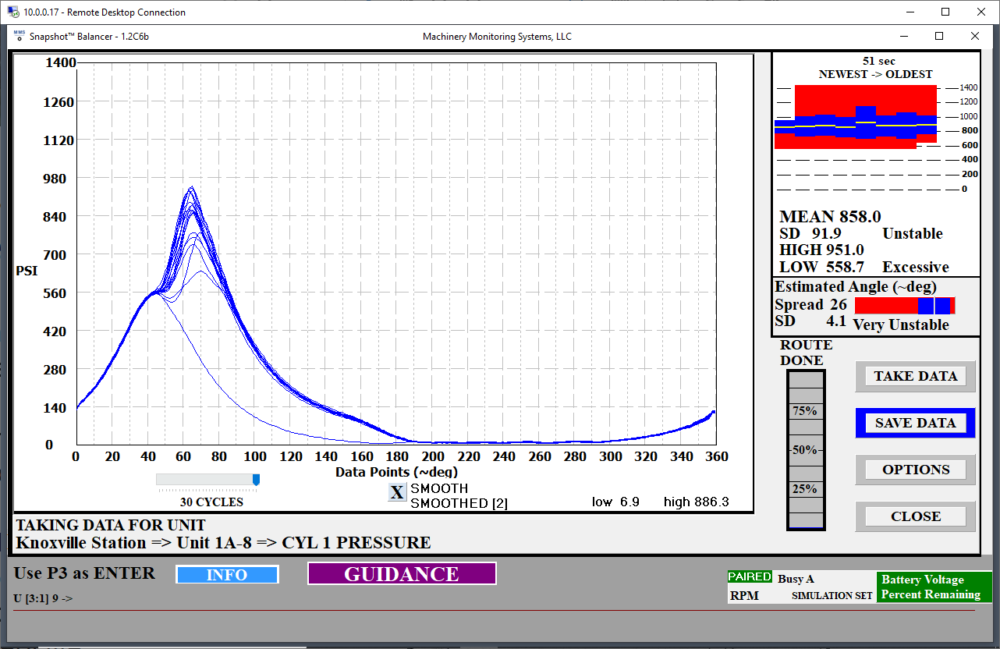
Task: Click the MMS Snapshot Balancer logo icon
Action: (x=18, y=36)
